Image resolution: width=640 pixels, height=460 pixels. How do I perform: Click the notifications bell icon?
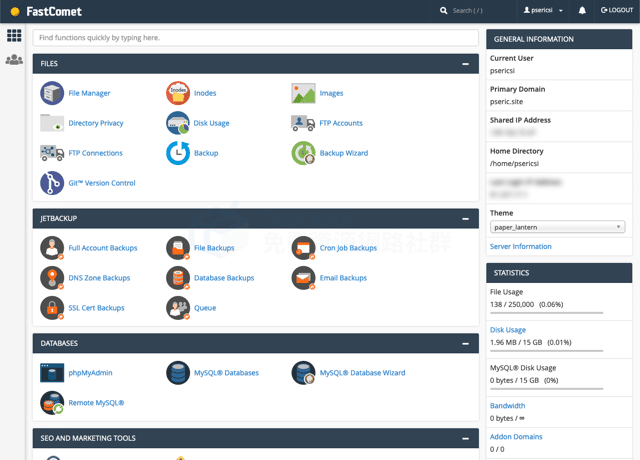[582, 11]
